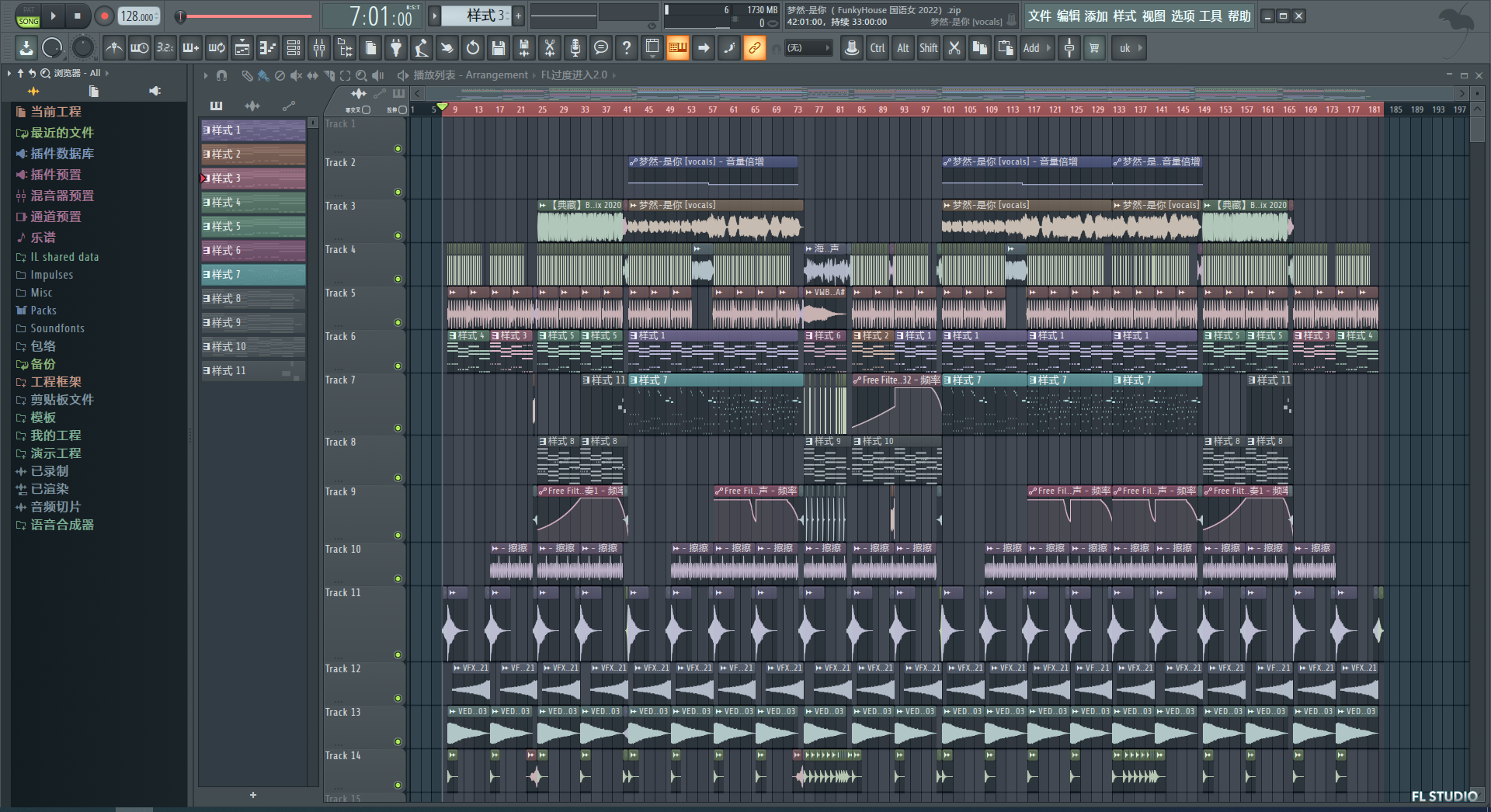Click the 128.000 tempo field
This screenshot has width=1491, height=812.
pyautogui.click(x=139, y=16)
